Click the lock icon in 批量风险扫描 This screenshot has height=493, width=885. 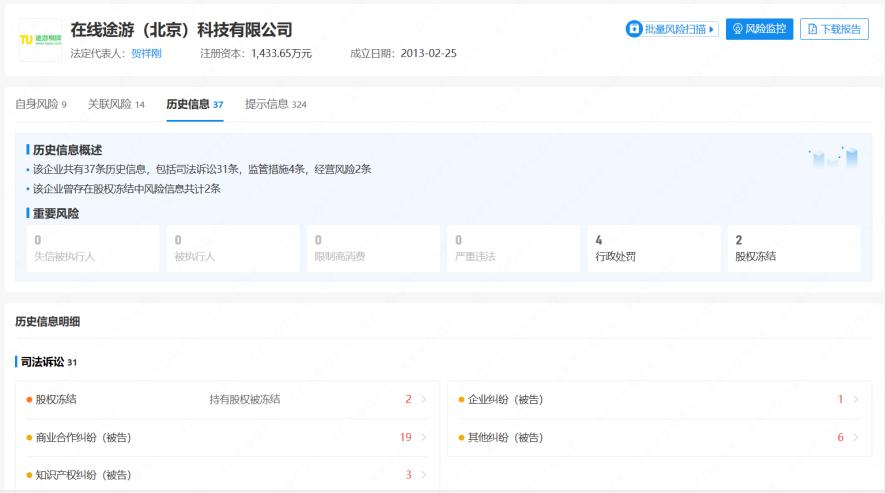(634, 29)
